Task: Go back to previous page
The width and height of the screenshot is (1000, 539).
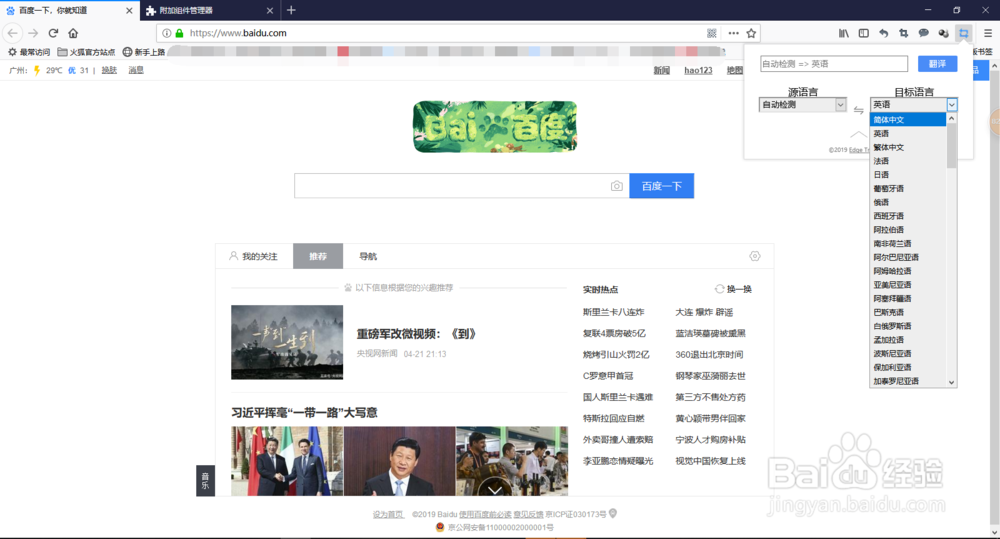Action: coord(13,33)
